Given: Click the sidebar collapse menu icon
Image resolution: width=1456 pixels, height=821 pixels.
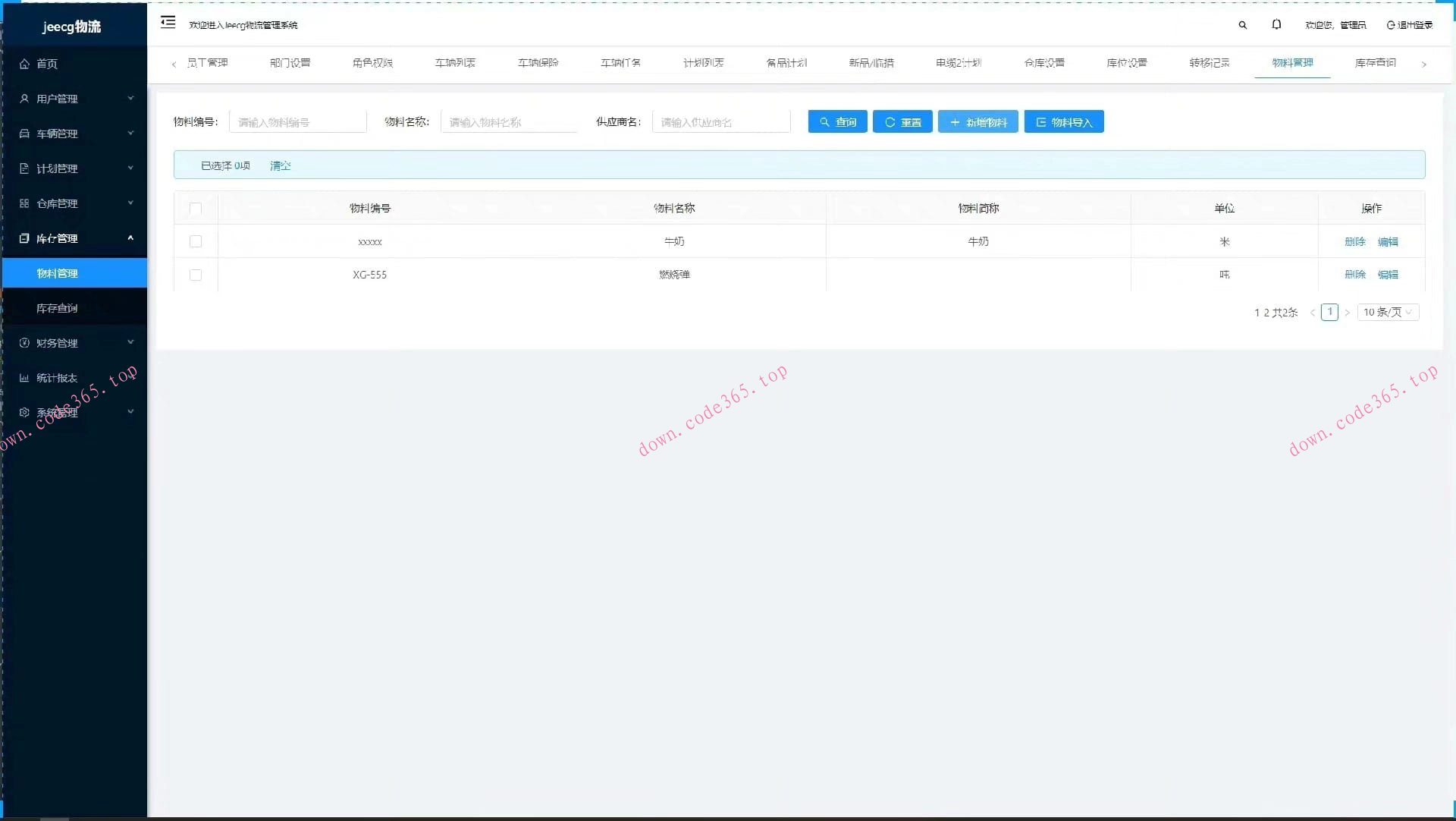Looking at the screenshot, I should [x=168, y=23].
